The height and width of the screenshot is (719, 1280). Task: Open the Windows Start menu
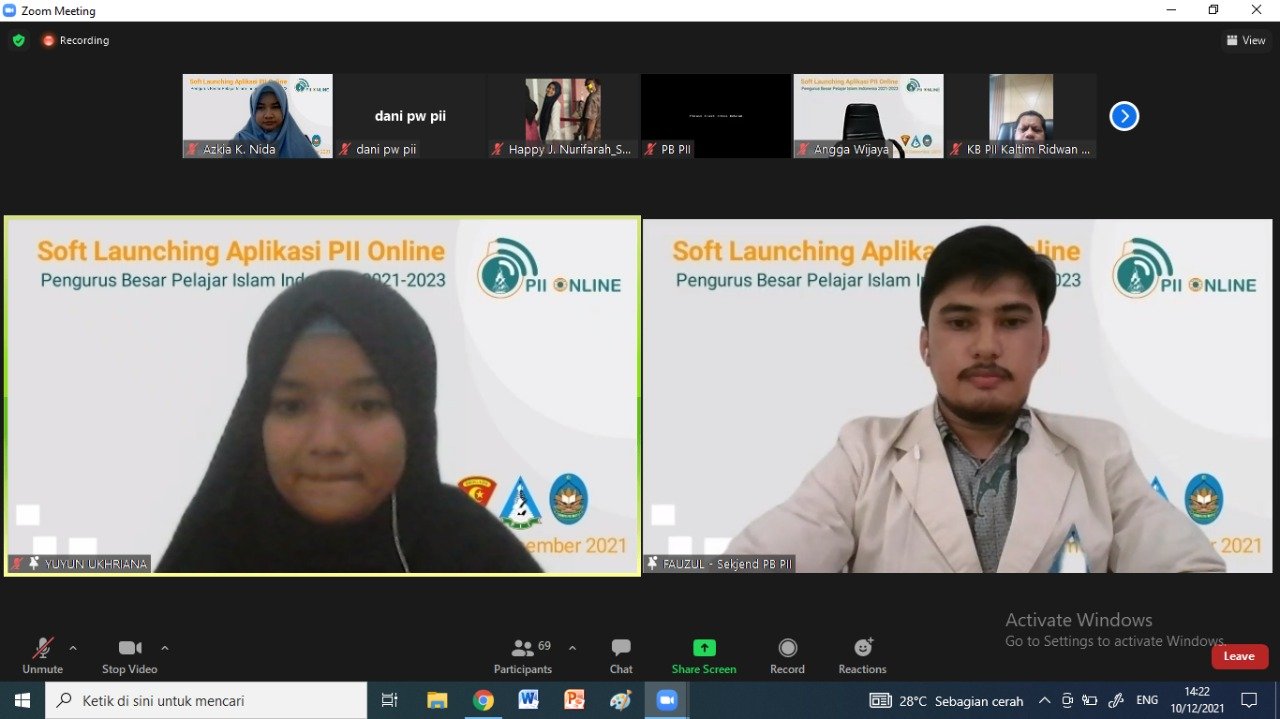[22, 700]
